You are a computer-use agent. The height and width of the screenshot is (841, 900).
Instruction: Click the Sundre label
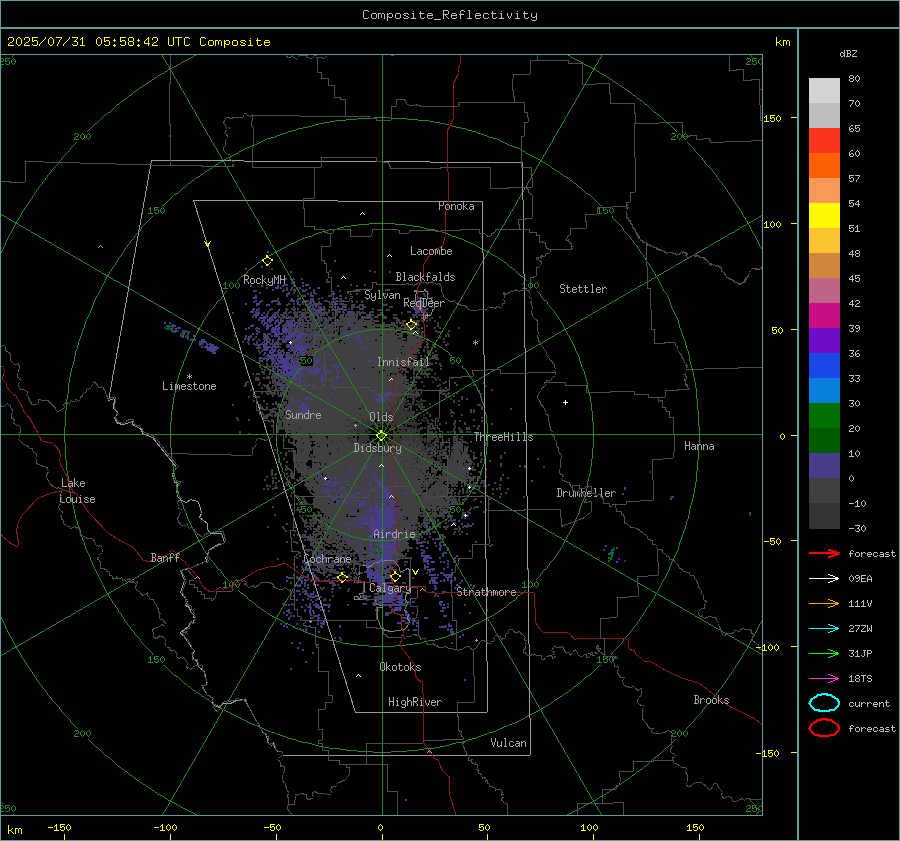(303, 414)
